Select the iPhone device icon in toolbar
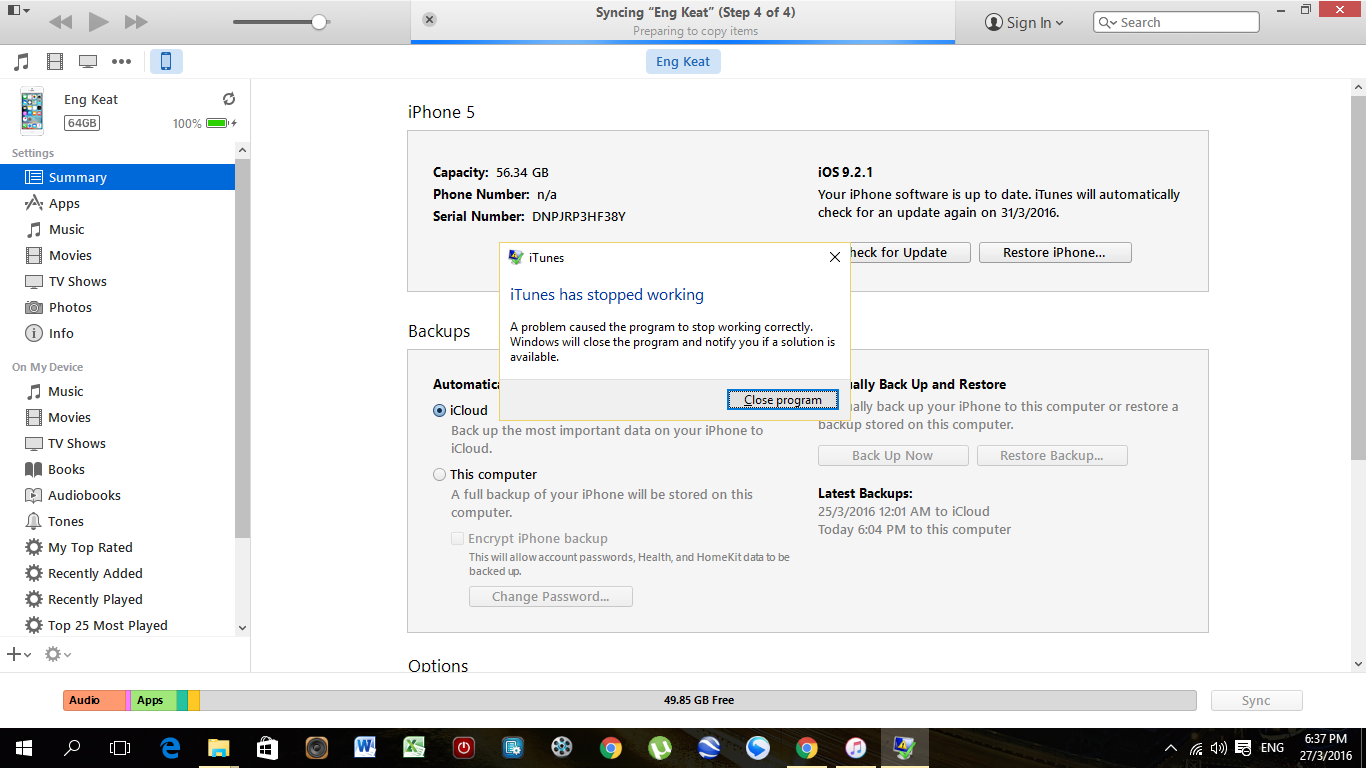The width and height of the screenshot is (1366, 768). 166,62
